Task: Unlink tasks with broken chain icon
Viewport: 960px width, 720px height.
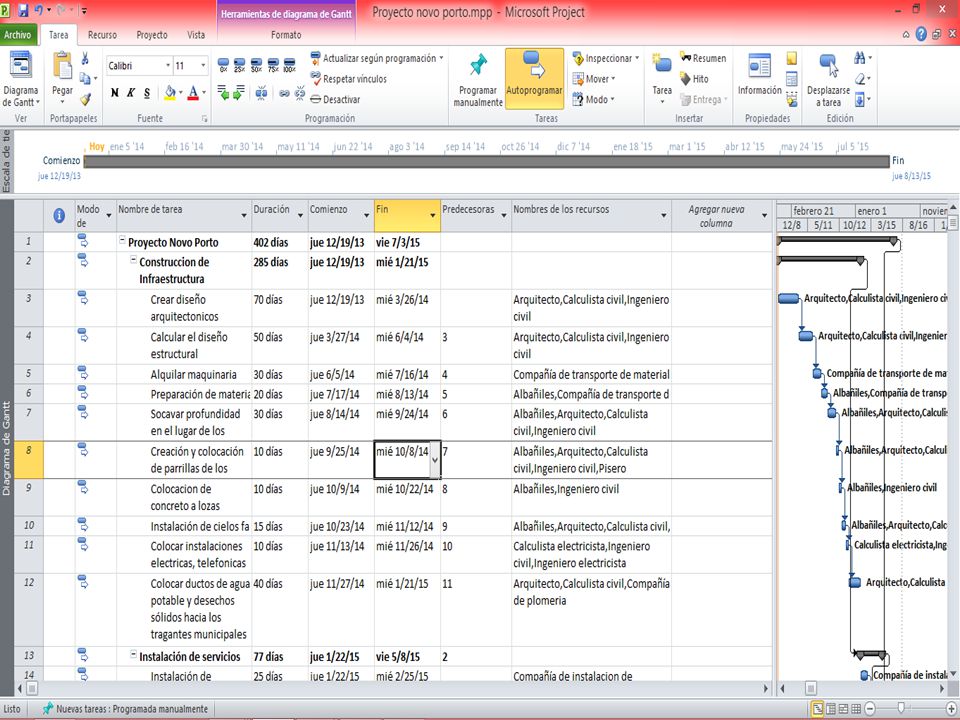Action: coord(300,93)
